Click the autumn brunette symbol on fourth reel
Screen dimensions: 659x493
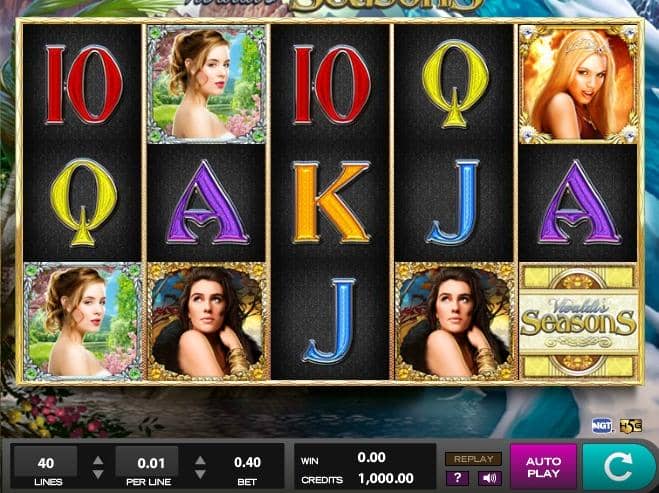pyautogui.click(x=454, y=322)
